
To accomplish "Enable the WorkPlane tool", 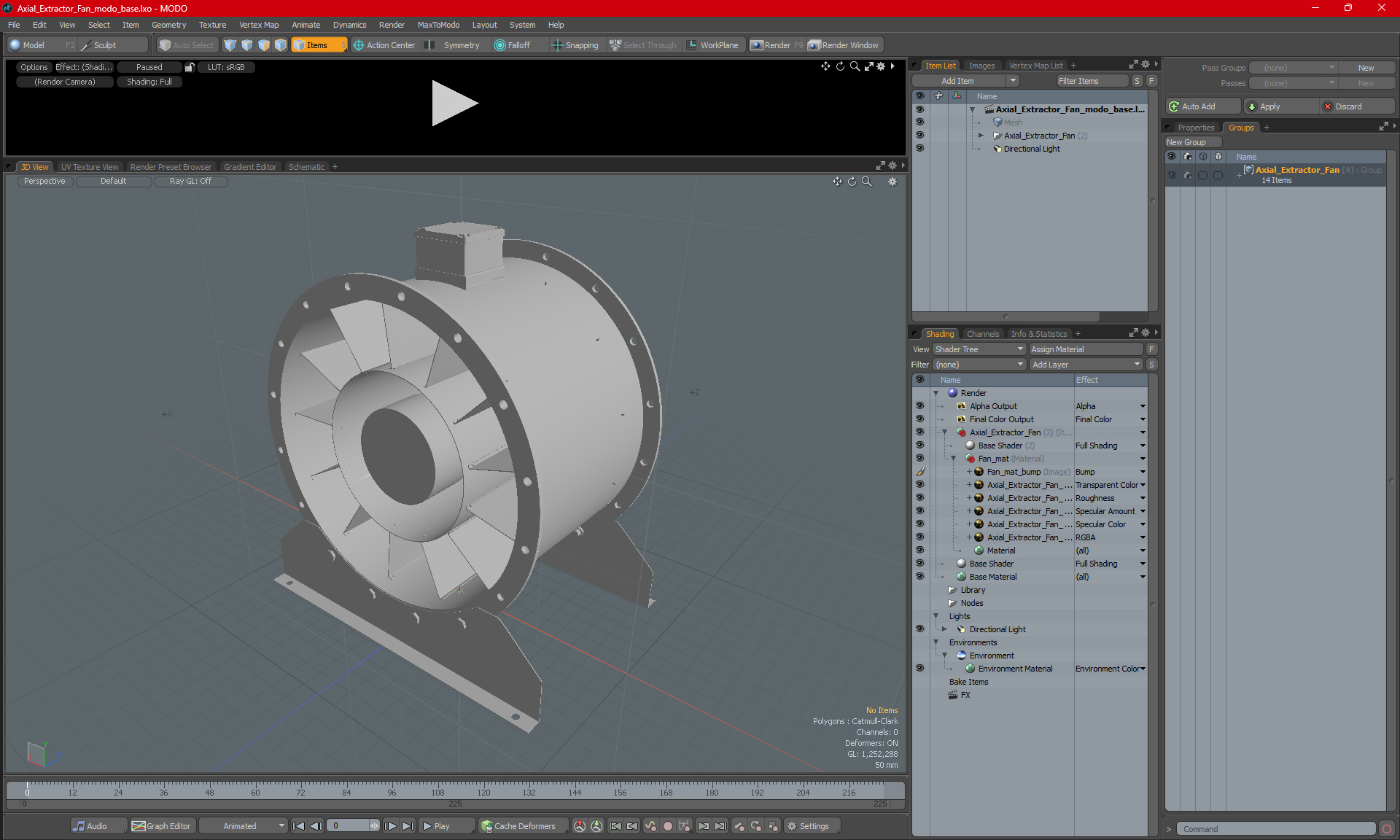I will 712,45.
